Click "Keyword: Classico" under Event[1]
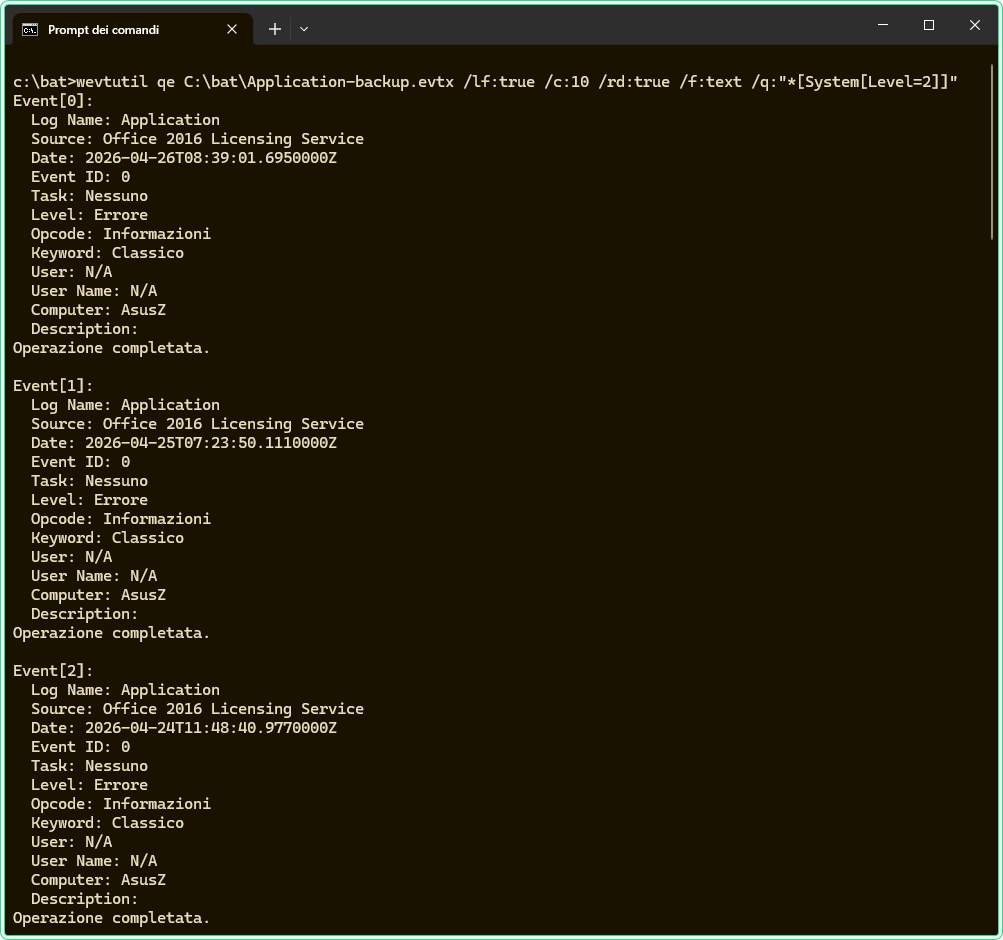The width and height of the screenshot is (1003, 940). tap(107, 538)
